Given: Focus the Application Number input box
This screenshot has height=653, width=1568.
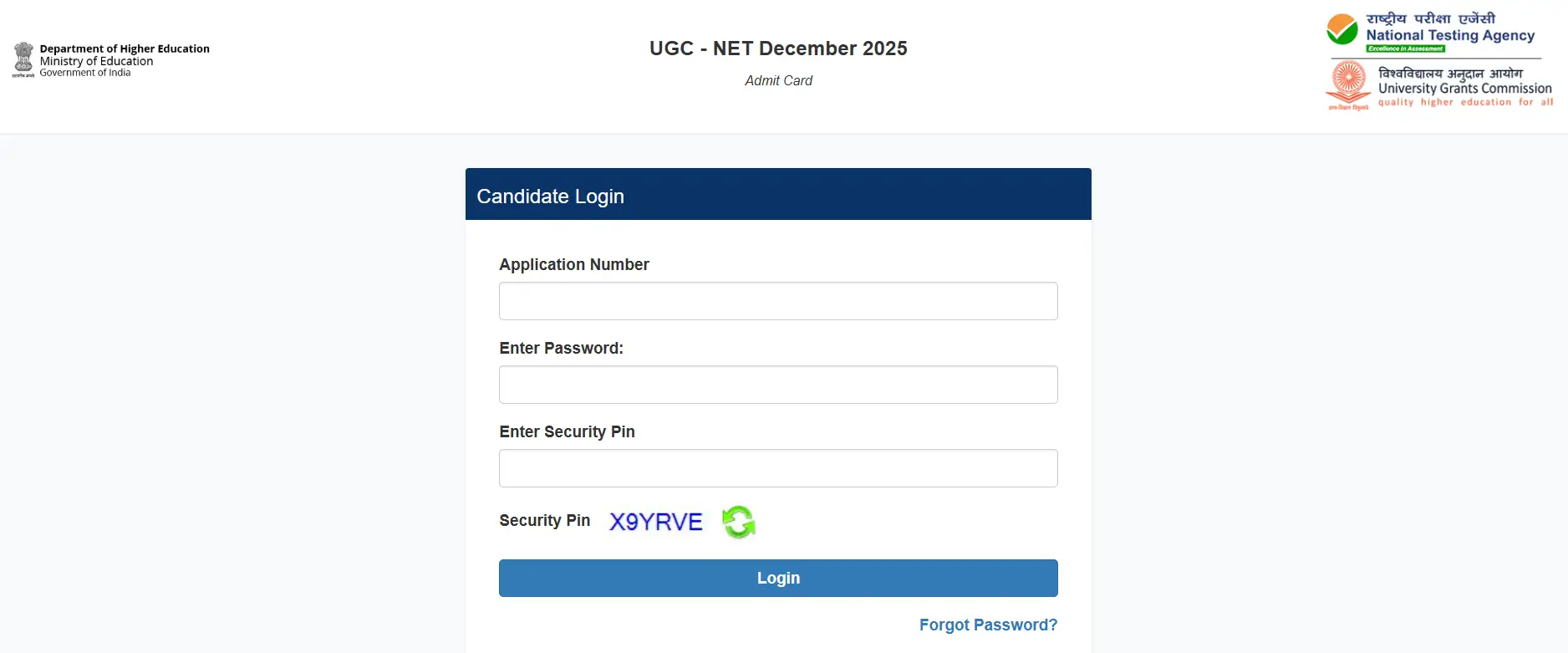Looking at the screenshot, I should pyautogui.click(x=777, y=301).
